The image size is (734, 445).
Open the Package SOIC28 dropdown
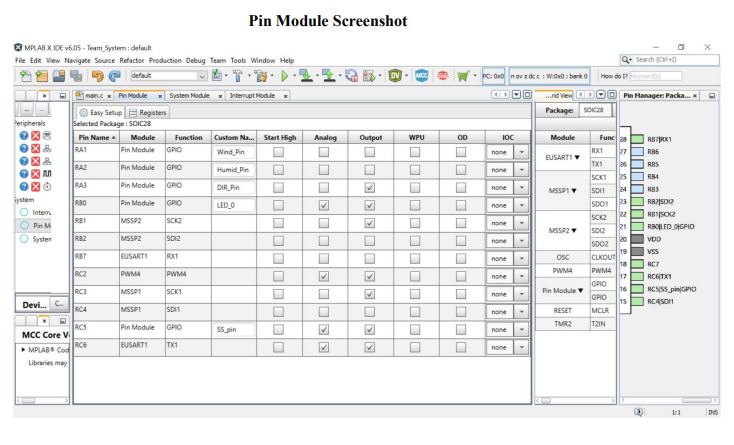click(596, 111)
